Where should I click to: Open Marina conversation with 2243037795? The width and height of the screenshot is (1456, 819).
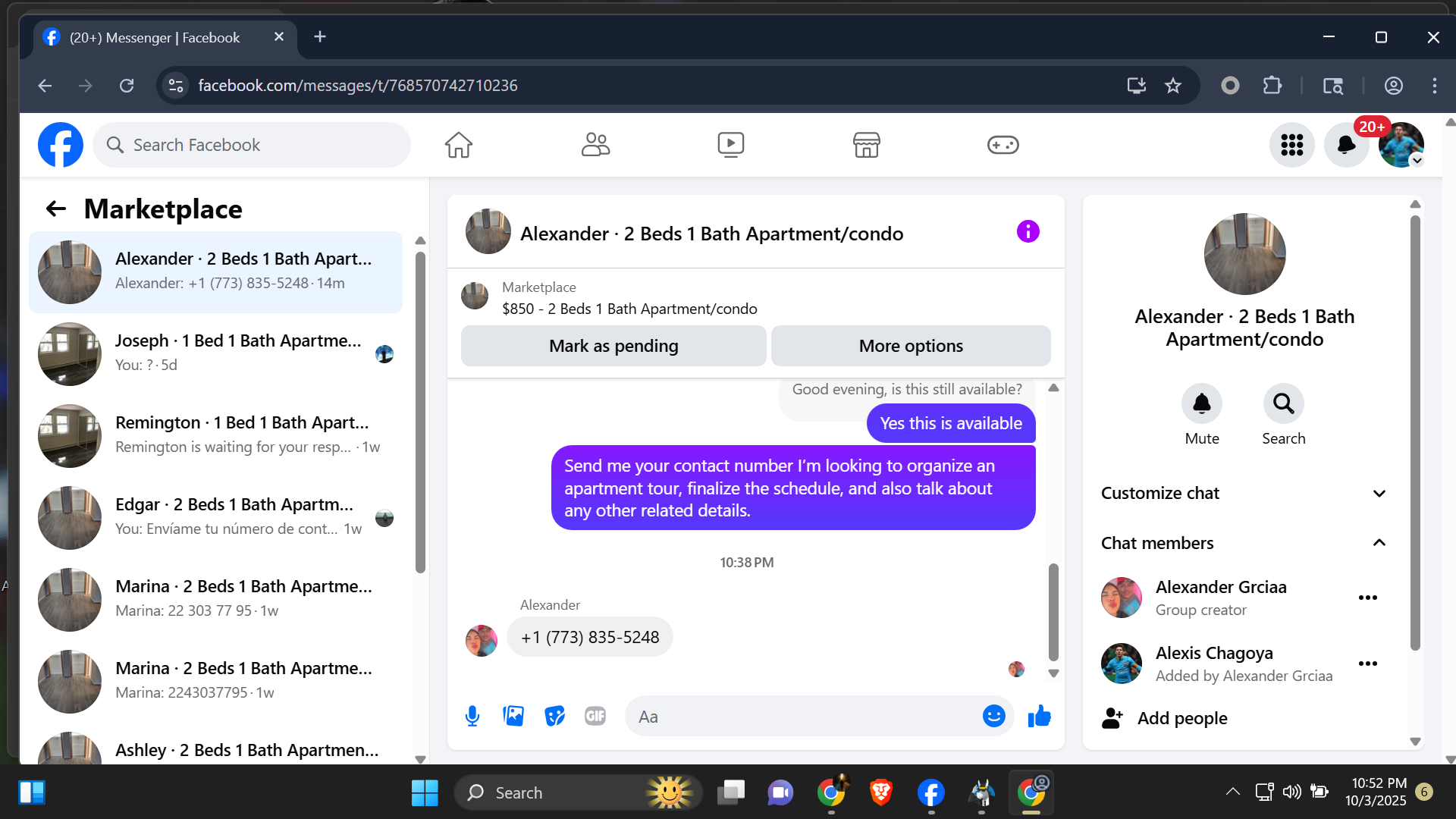tap(215, 681)
